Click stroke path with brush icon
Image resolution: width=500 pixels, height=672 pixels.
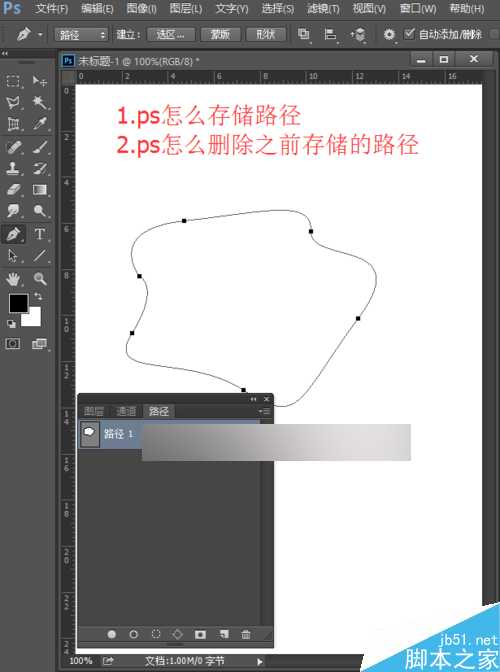(x=134, y=634)
